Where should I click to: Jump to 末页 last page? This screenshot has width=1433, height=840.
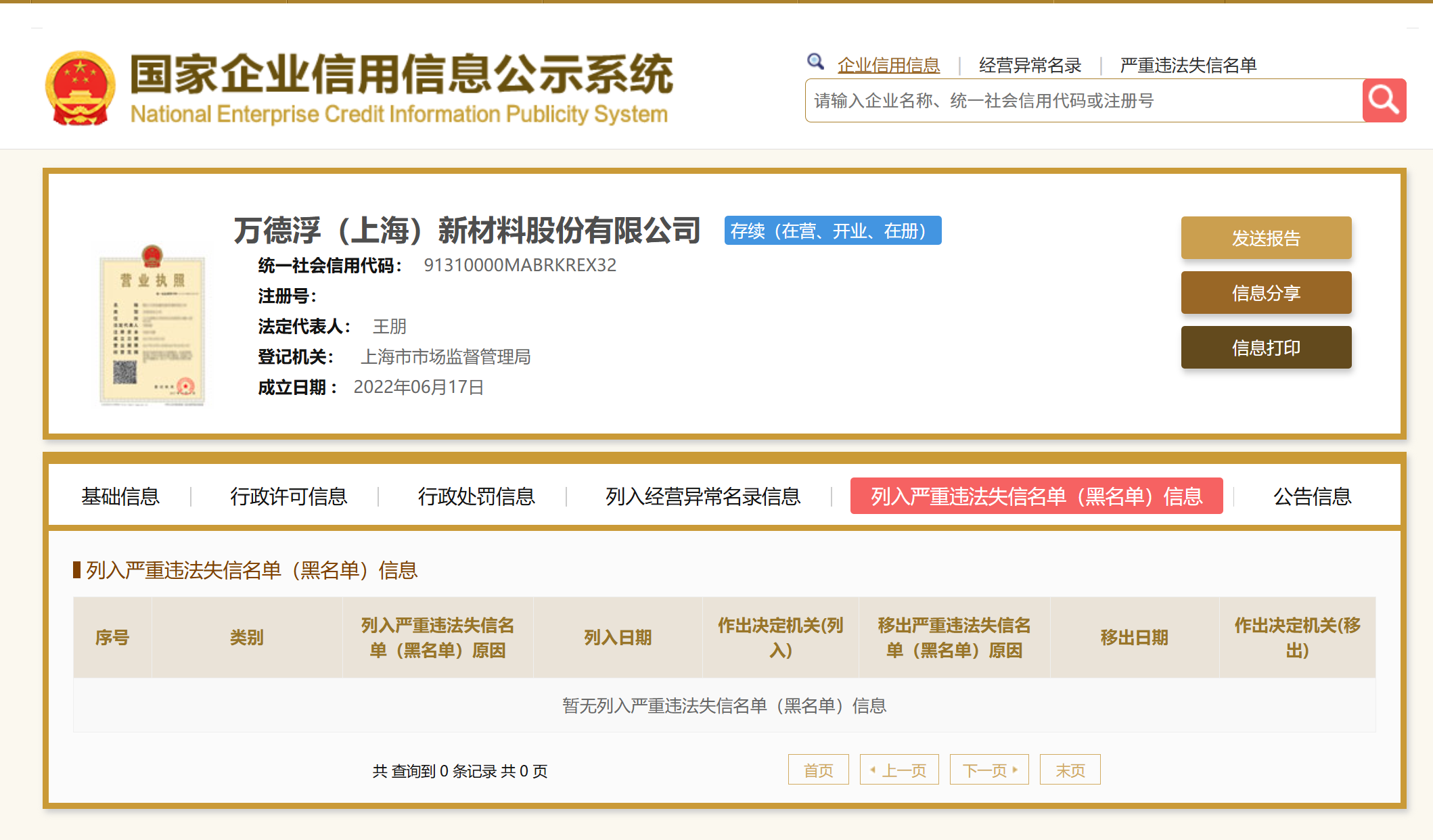click(1070, 770)
